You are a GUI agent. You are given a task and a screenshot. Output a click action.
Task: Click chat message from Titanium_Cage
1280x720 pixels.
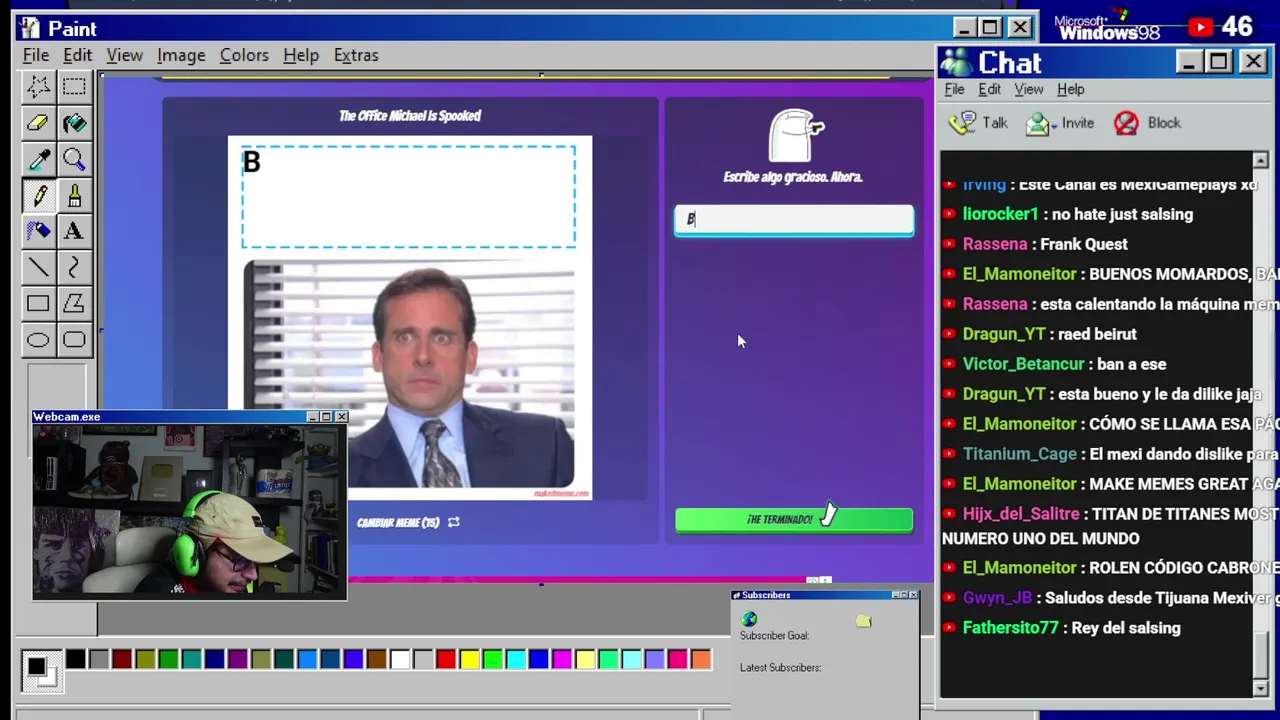[x=1110, y=454]
